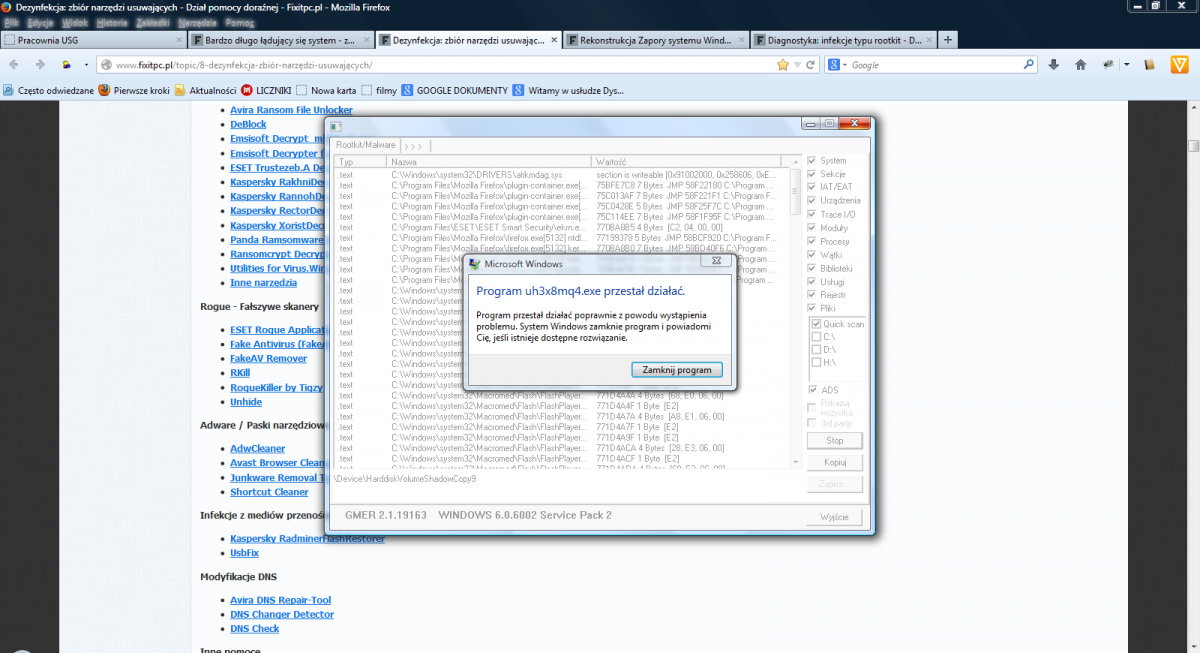
Task: Close the Rekonstrukcja Zapory systemu tab
Action: click(741, 41)
